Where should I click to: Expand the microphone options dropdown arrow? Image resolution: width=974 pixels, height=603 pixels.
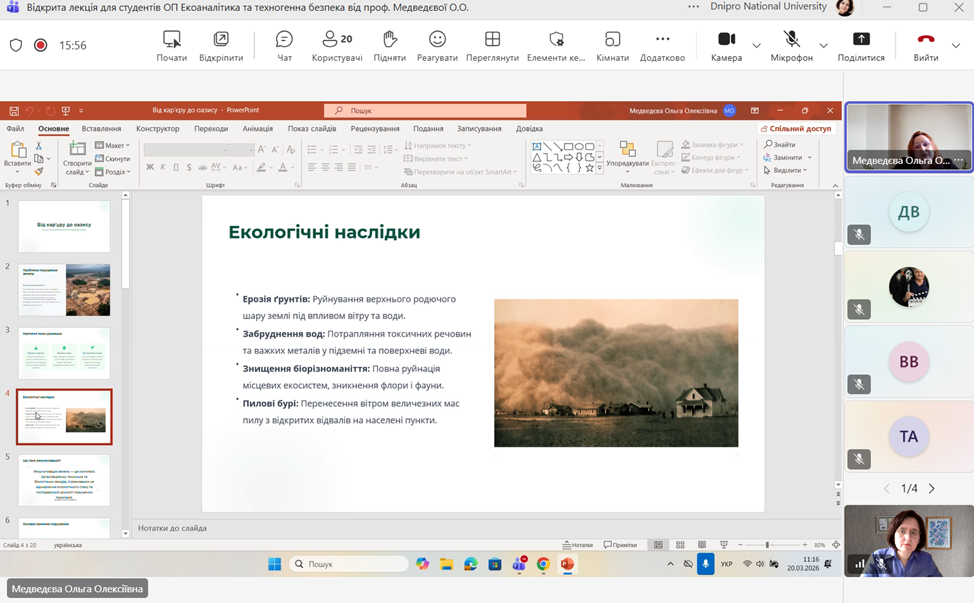point(823,46)
